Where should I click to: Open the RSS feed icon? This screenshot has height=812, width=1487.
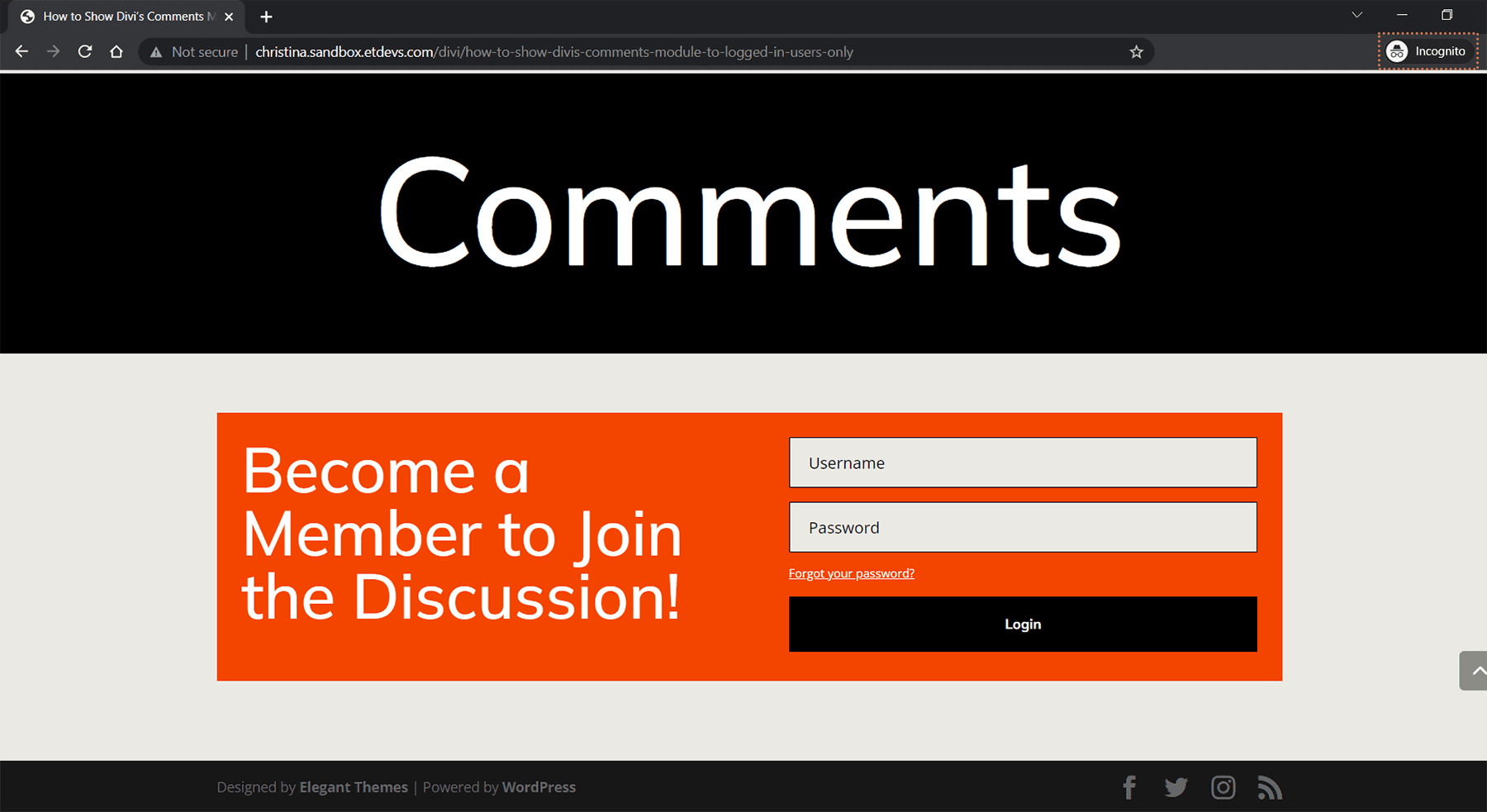[1270, 786]
